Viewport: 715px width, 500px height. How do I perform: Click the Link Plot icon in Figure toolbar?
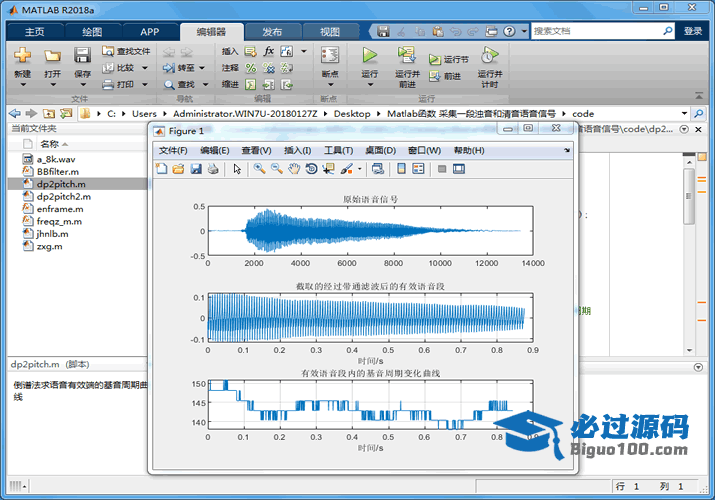378,169
